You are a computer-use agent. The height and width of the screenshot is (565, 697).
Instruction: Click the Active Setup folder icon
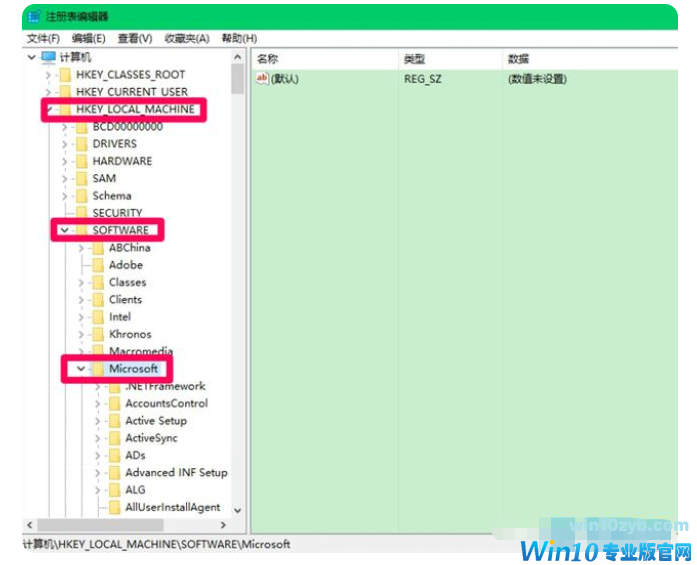(115, 421)
